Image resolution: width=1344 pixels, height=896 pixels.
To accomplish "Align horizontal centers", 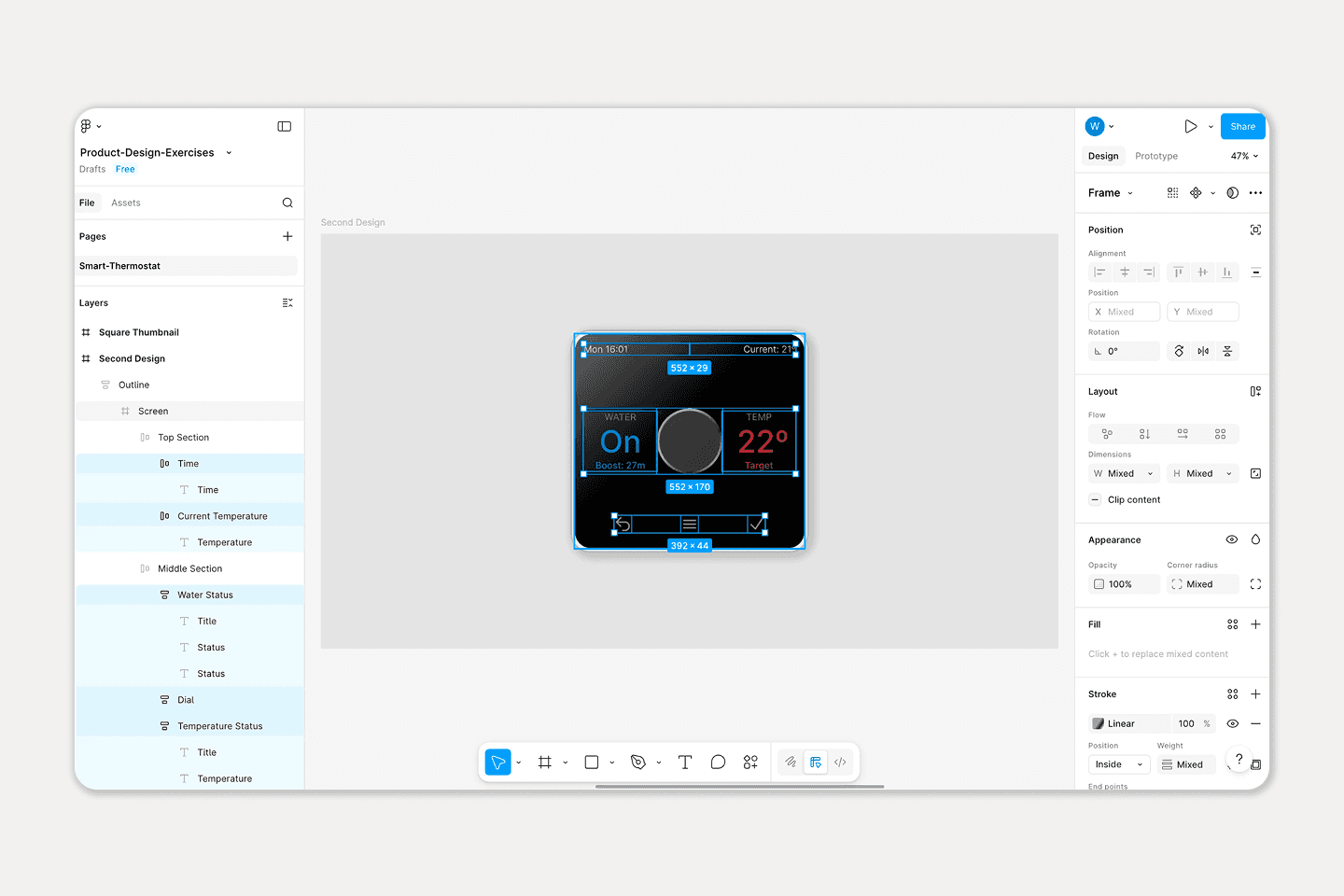I will click(x=1125, y=273).
